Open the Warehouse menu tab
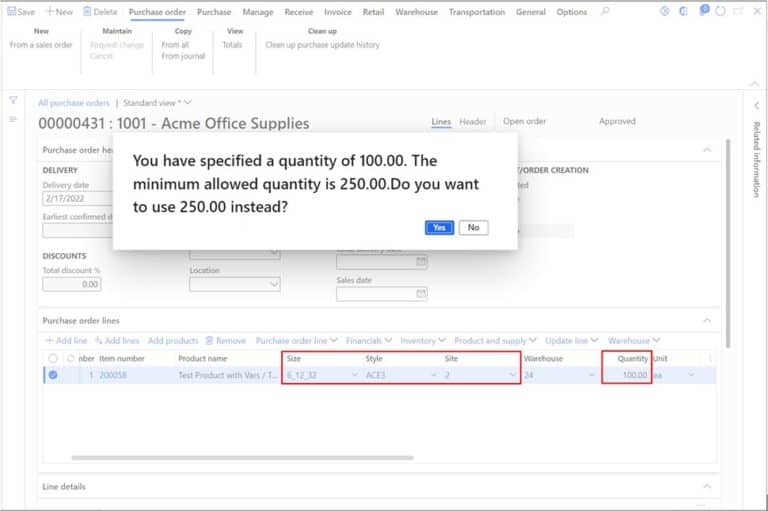This screenshot has height=511, width=768. tap(415, 12)
